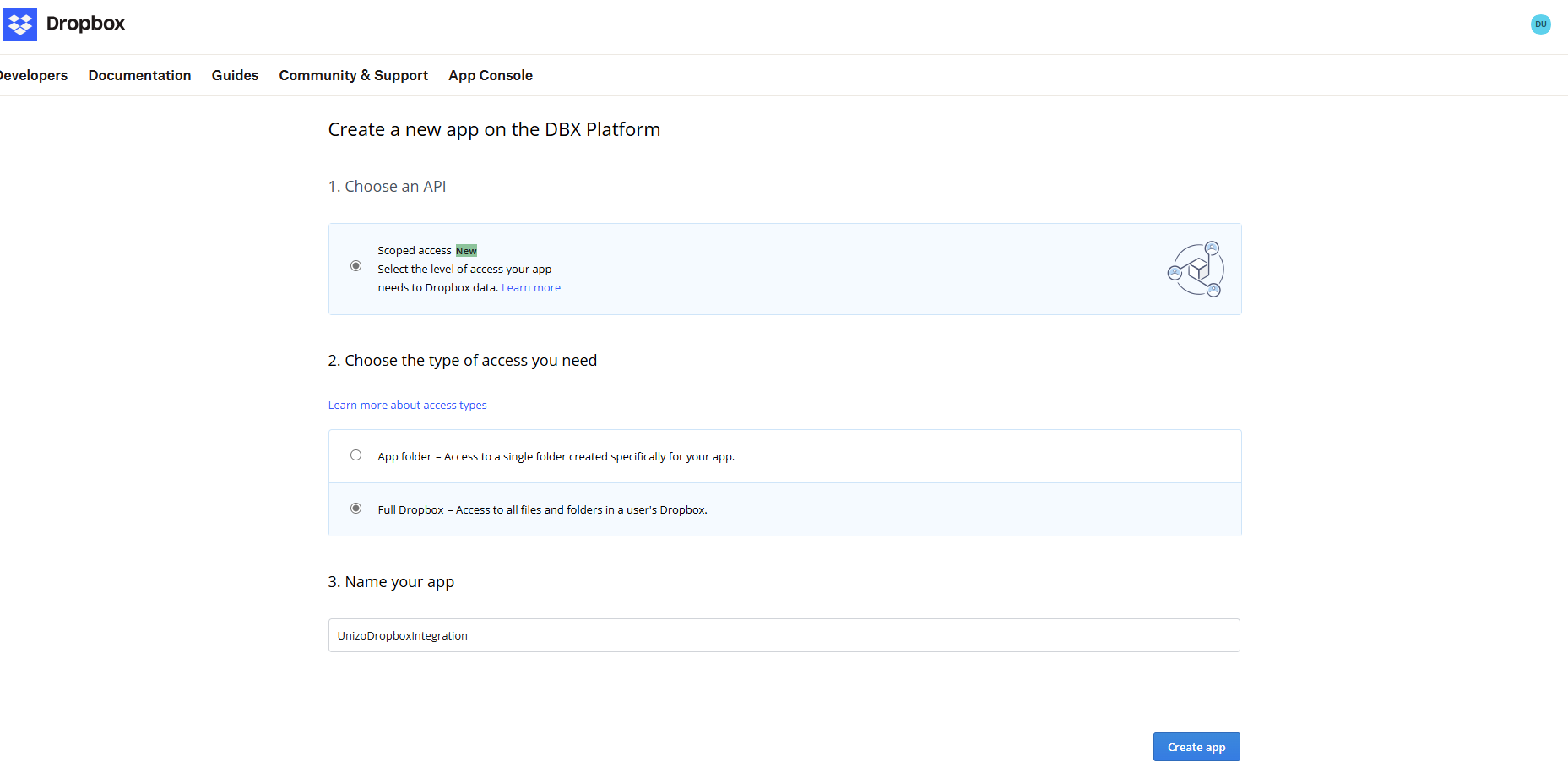Open the DU user account avatar
1568x784 pixels.
coord(1541,24)
